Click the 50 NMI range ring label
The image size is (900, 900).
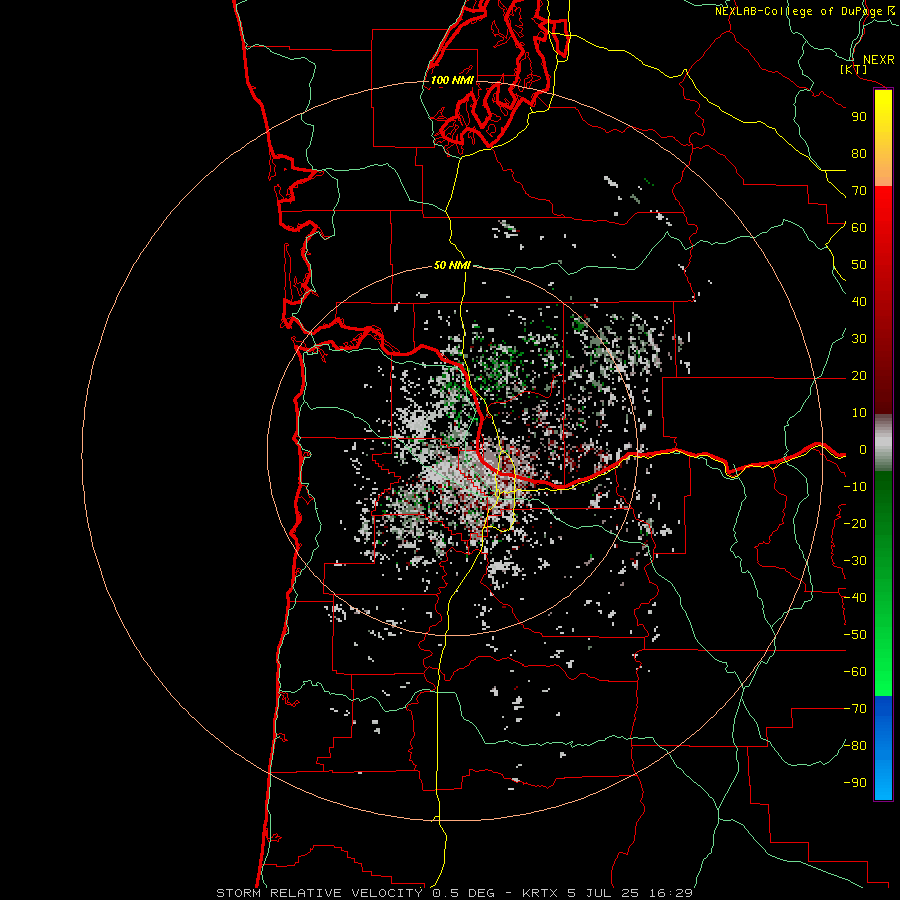(452, 265)
